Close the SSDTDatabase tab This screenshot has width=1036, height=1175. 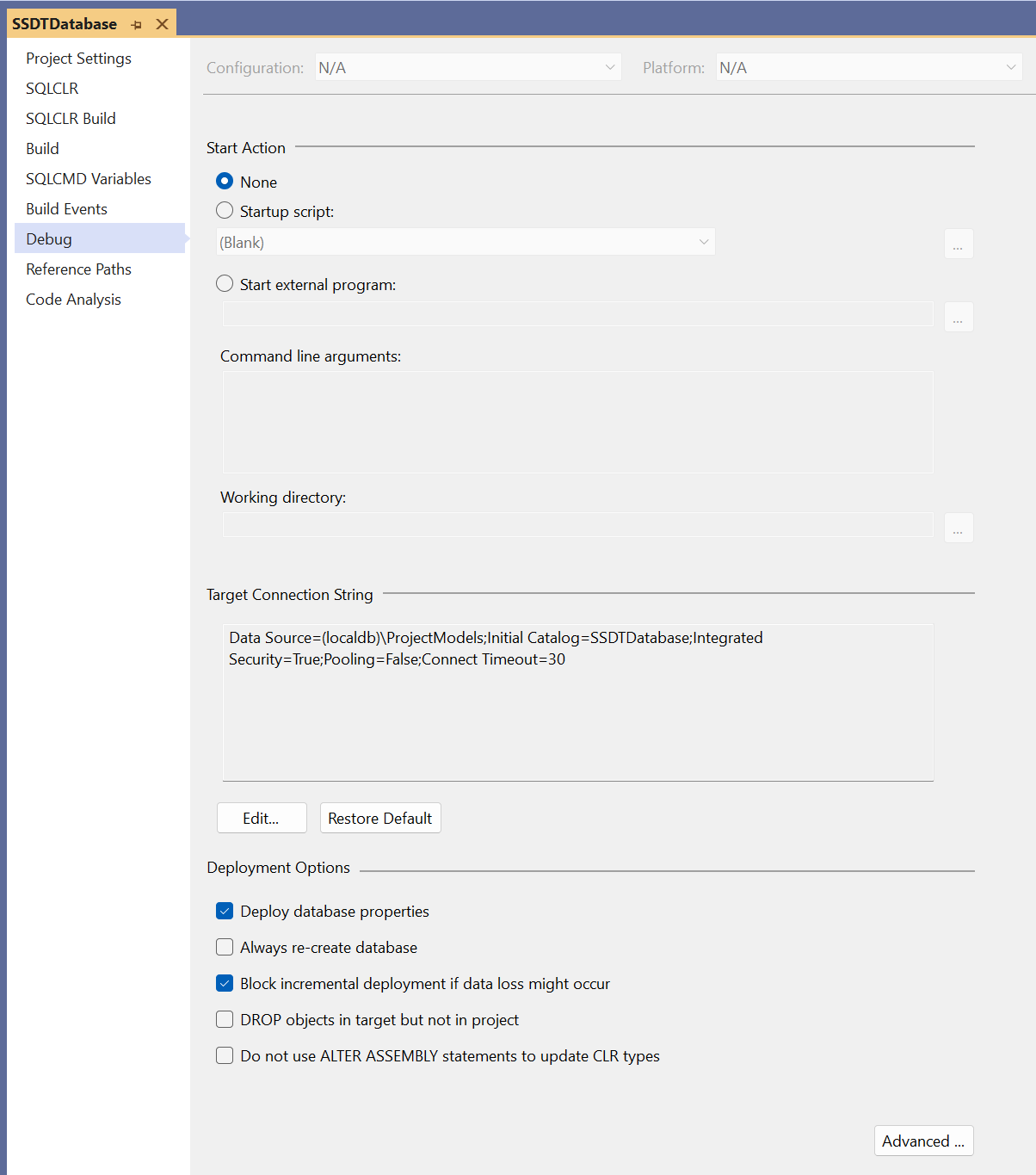(x=162, y=24)
